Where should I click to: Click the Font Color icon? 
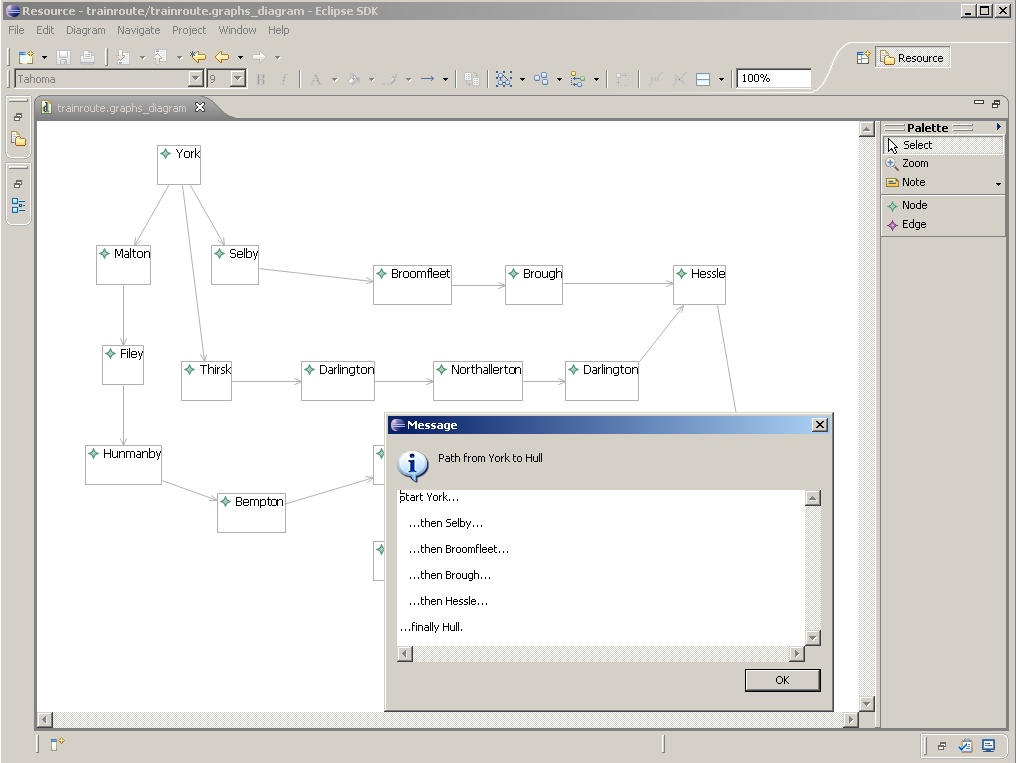pyautogui.click(x=316, y=80)
